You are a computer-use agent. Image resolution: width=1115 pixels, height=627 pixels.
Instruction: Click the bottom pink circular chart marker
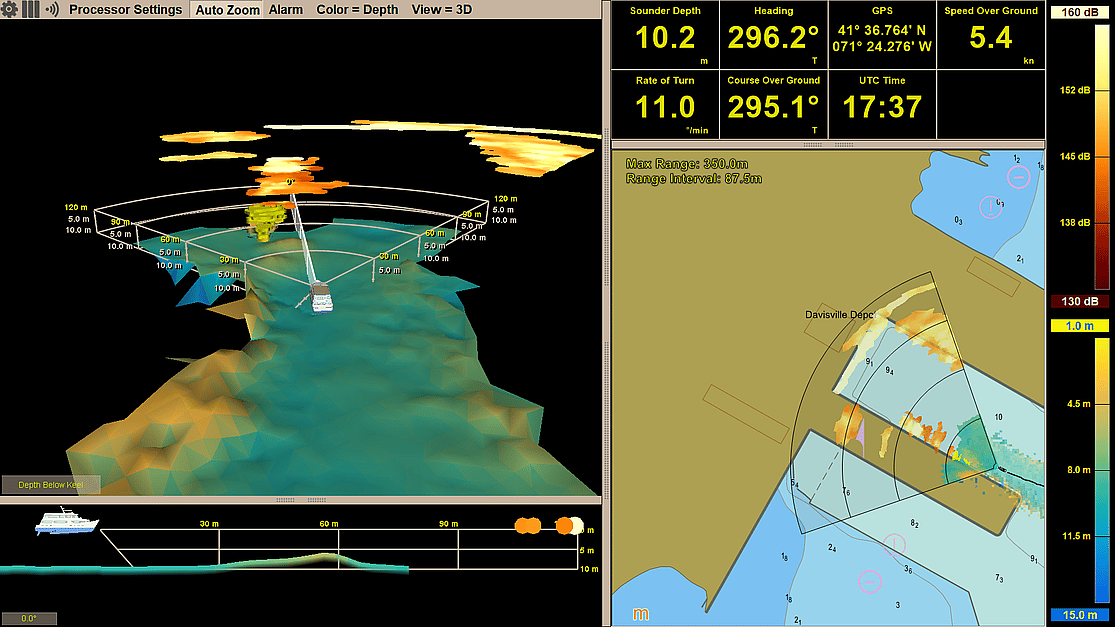coord(869,580)
